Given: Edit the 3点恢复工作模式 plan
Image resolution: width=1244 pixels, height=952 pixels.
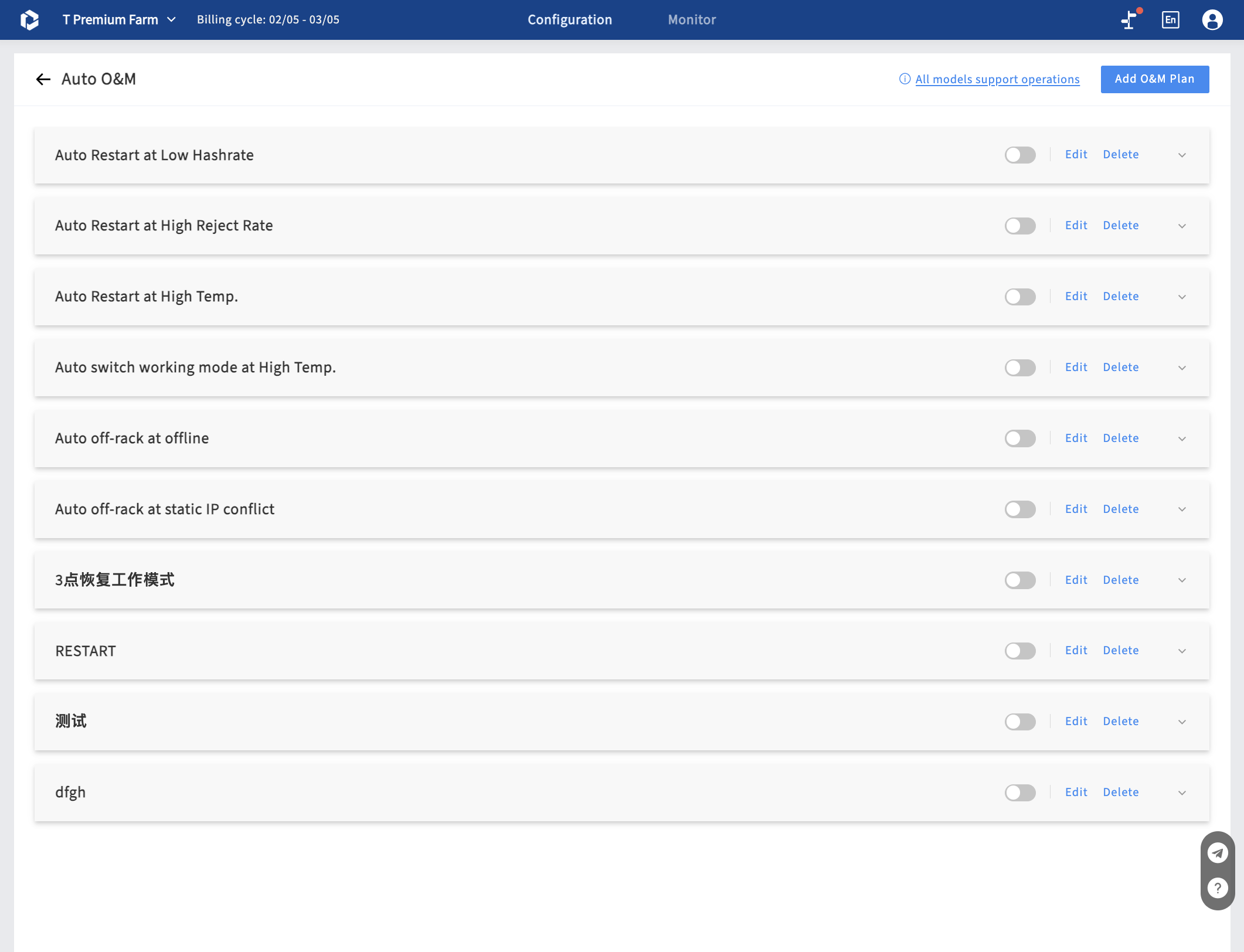Looking at the screenshot, I should tap(1076, 580).
